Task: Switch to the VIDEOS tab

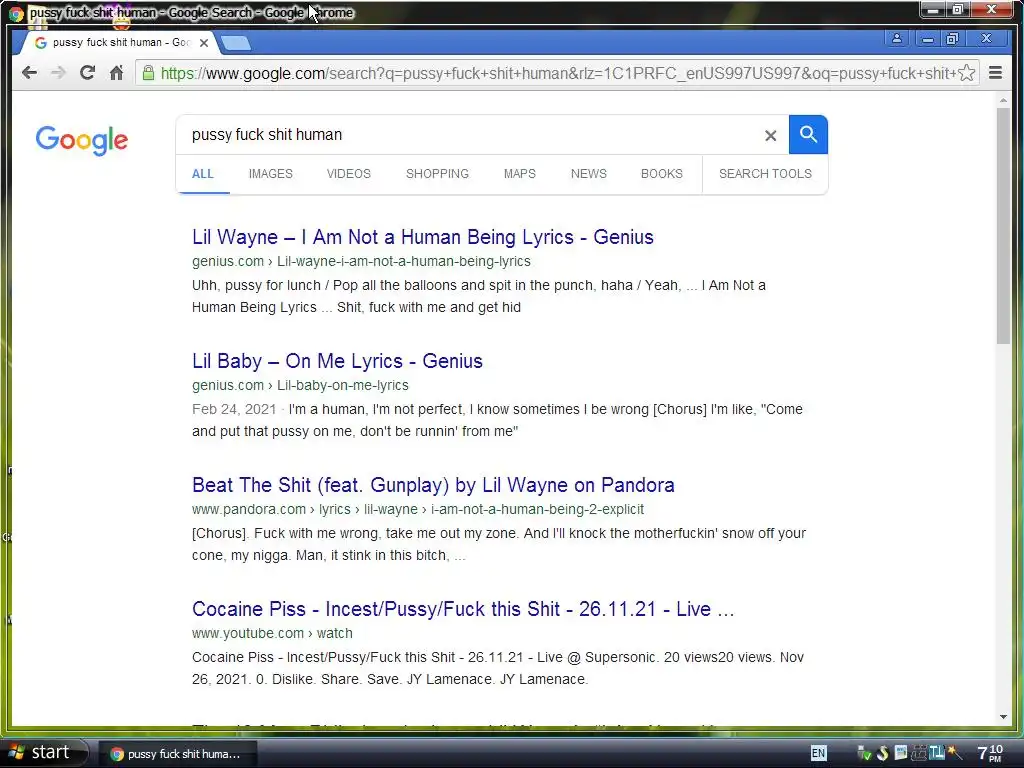Action: (349, 174)
